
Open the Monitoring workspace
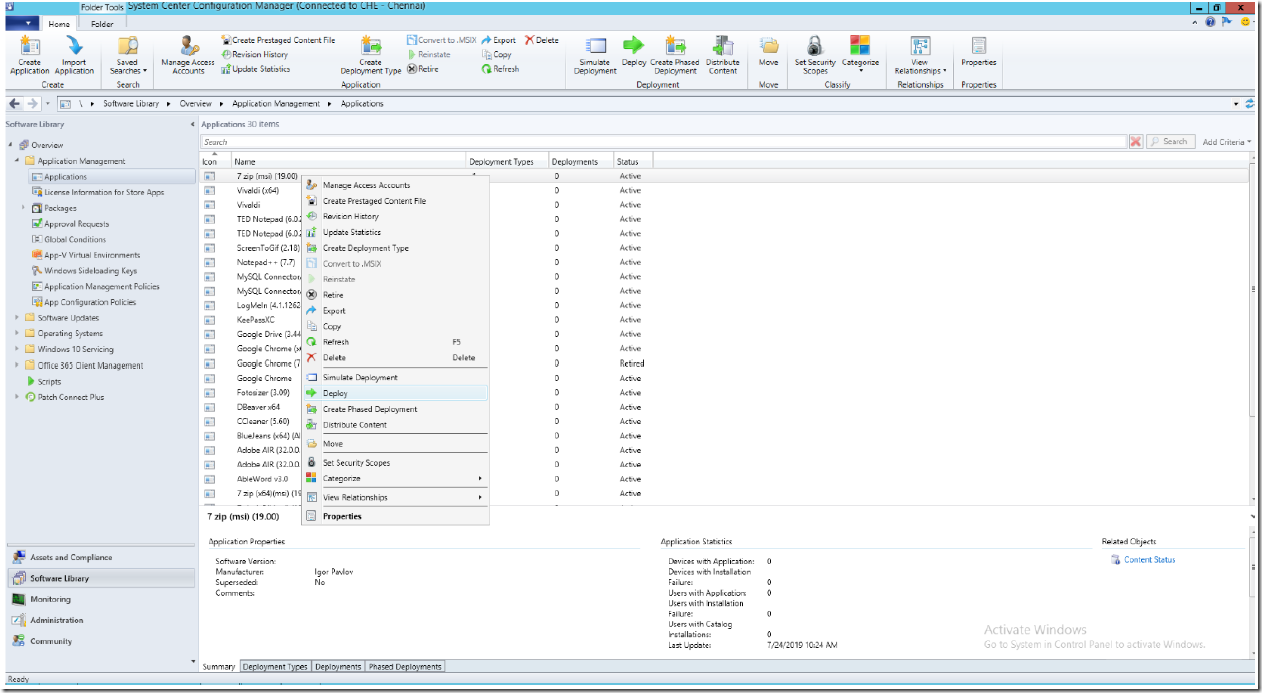100,600
